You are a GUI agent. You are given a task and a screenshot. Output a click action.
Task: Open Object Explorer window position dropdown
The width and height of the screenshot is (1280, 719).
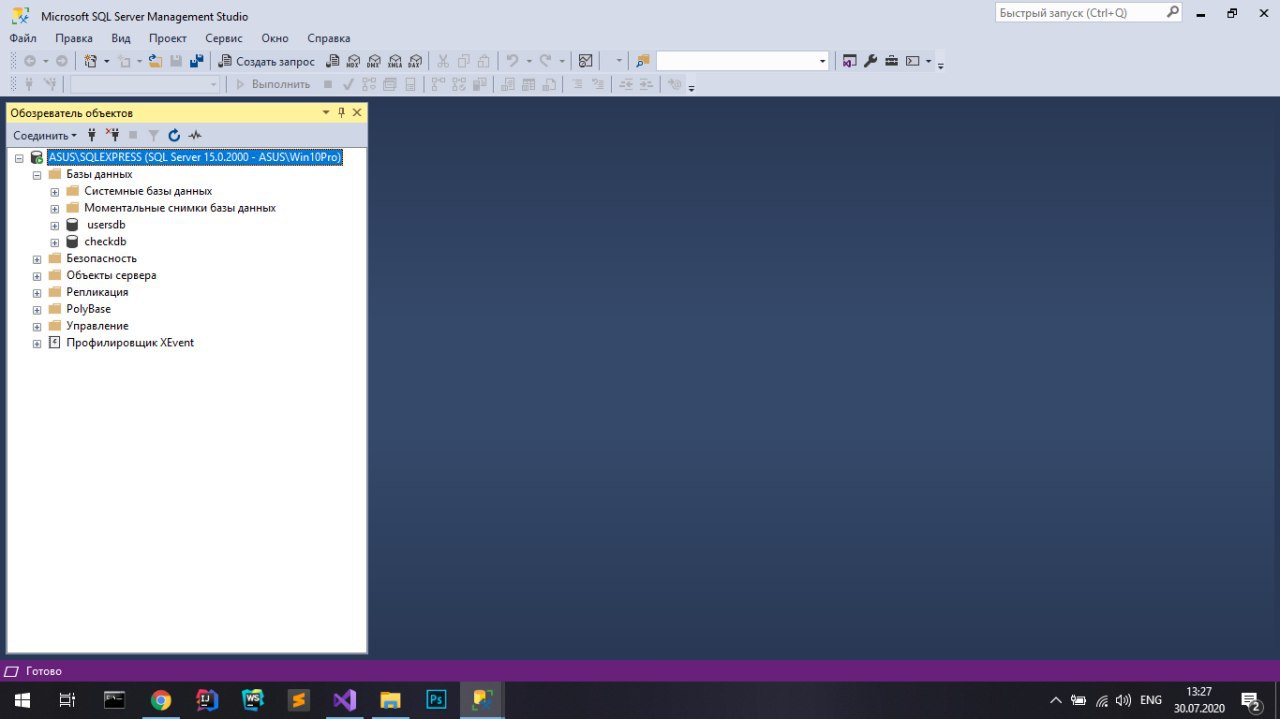pyautogui.click(x=326, y=113)
